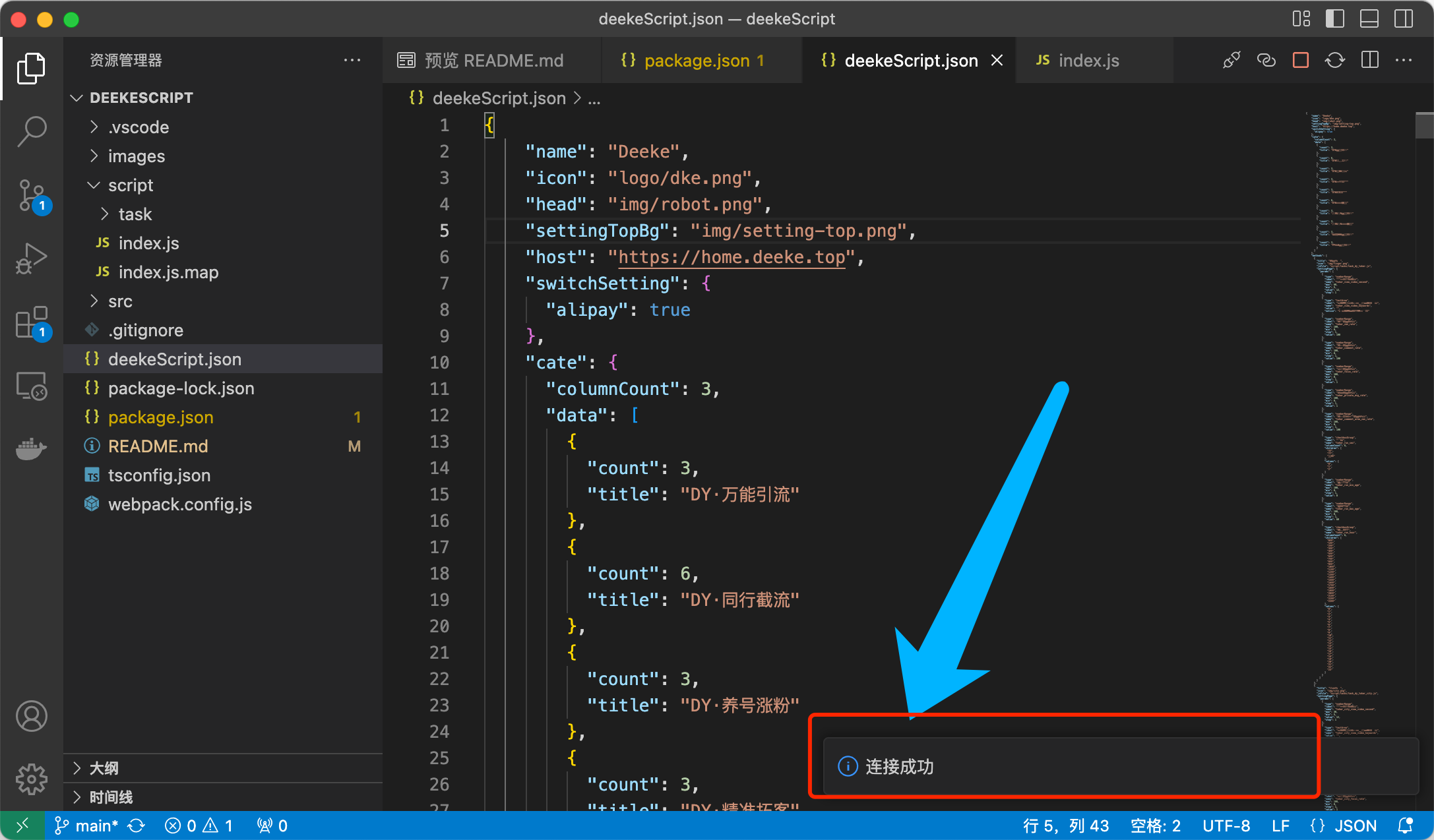
Task: Open the Search view in activity bar
Action: [x=31, y=131]
